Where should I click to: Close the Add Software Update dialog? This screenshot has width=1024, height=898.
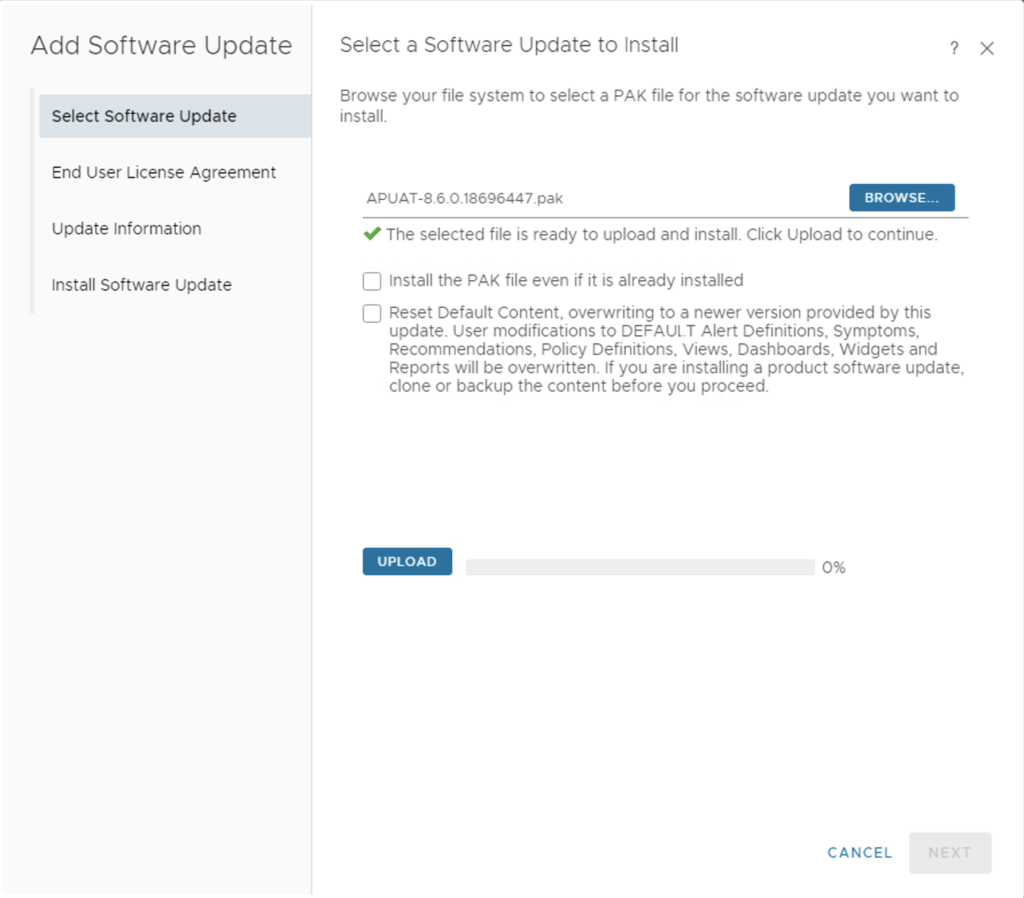(x=987, y=48)
